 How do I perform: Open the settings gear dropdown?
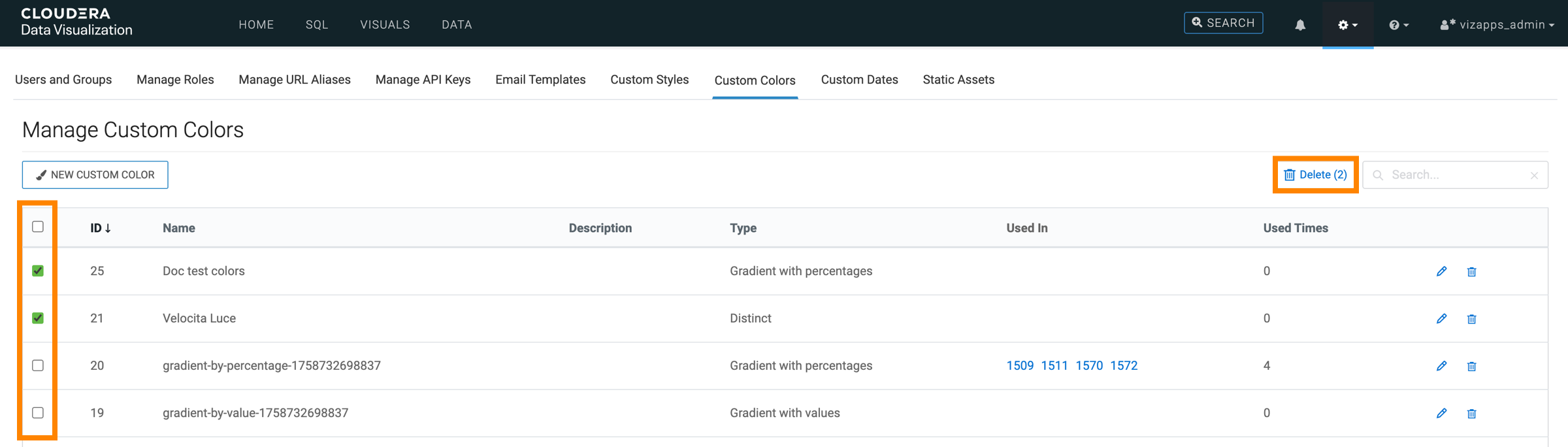coord(1347,25)
